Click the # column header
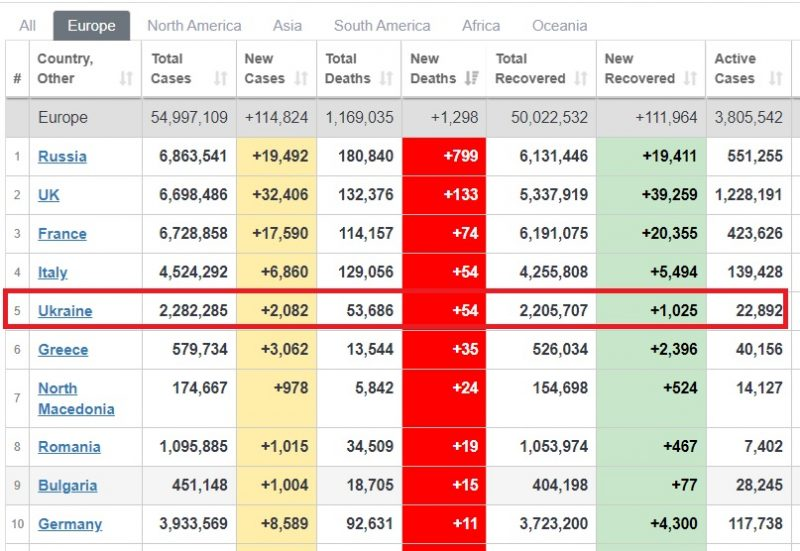The image size is (800, 551). pos(17,78)
